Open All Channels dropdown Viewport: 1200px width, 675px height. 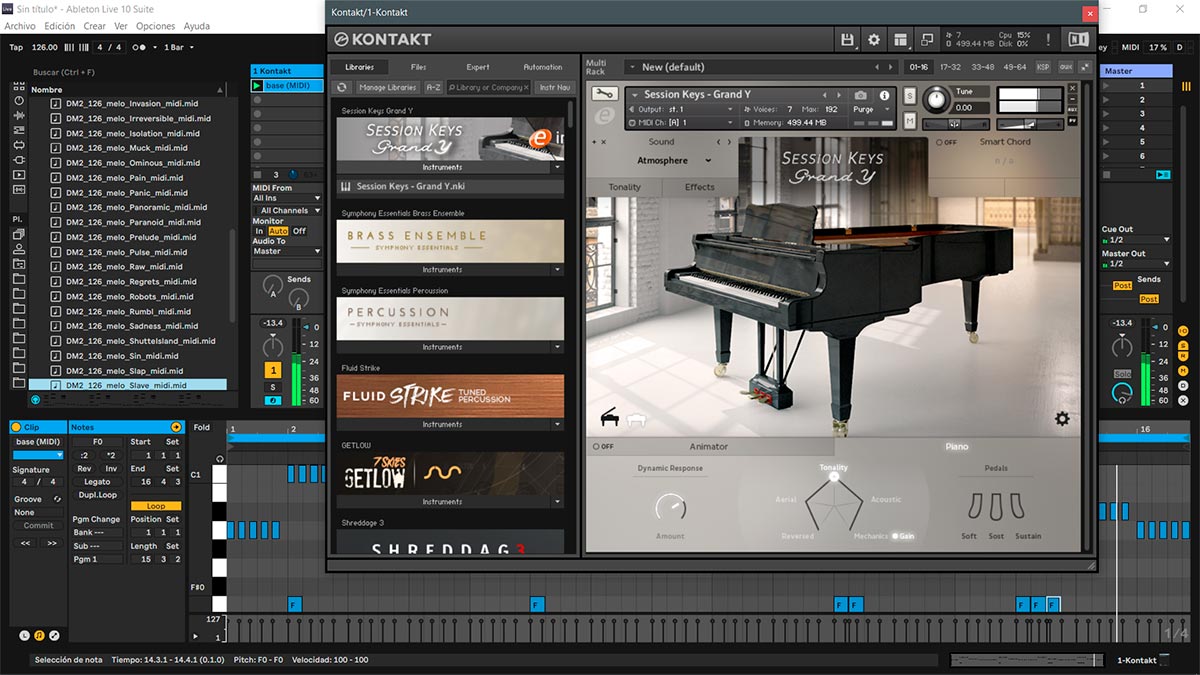point(287,210)
